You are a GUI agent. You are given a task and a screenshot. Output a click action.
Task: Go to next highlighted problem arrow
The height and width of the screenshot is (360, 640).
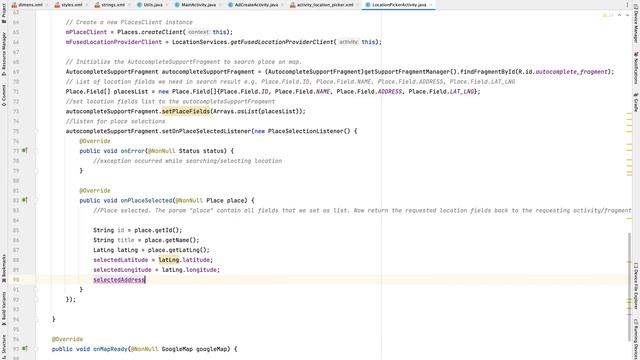point(627,15)
